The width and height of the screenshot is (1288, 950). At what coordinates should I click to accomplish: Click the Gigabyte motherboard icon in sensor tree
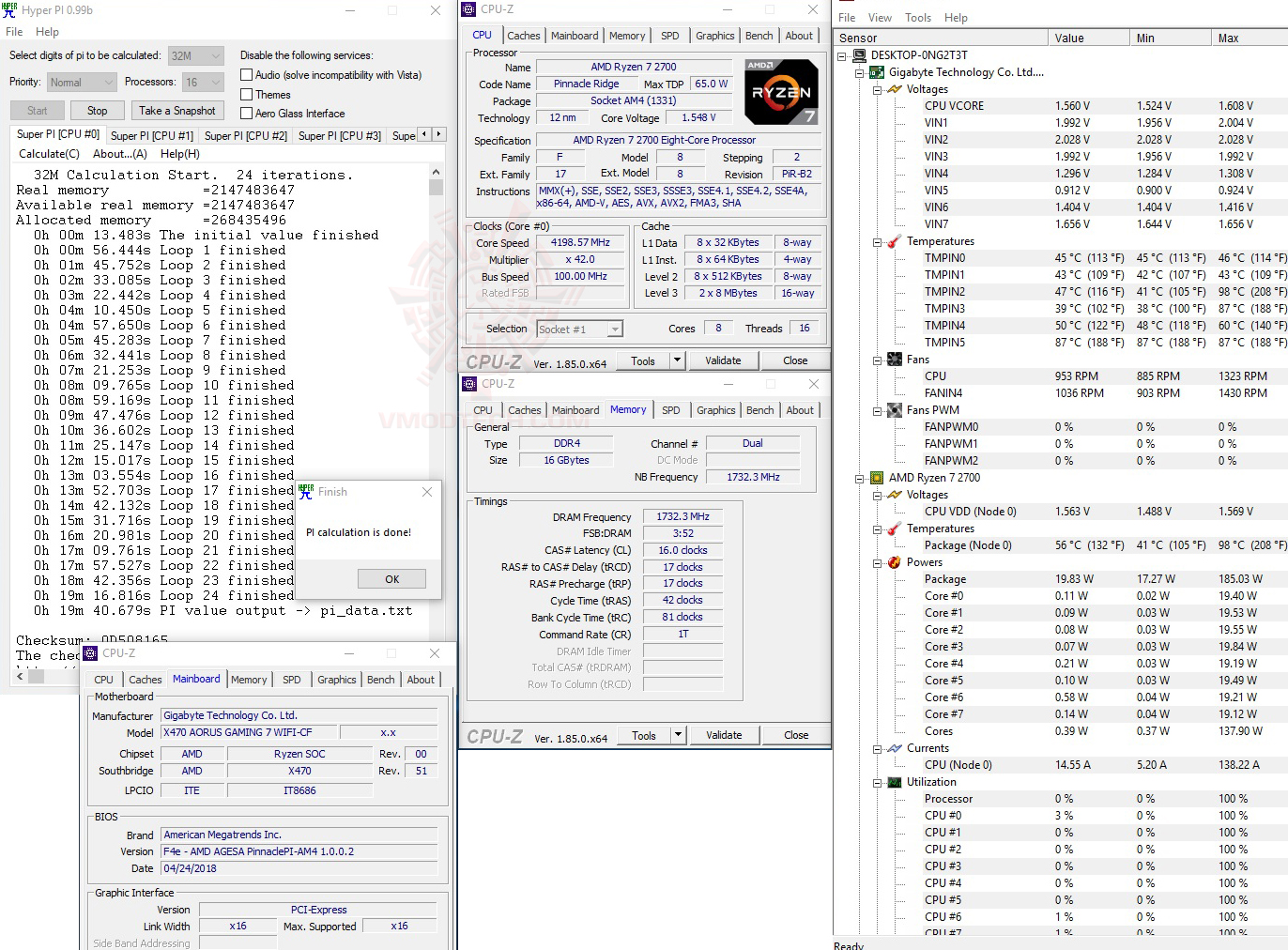tap(876, 72)
